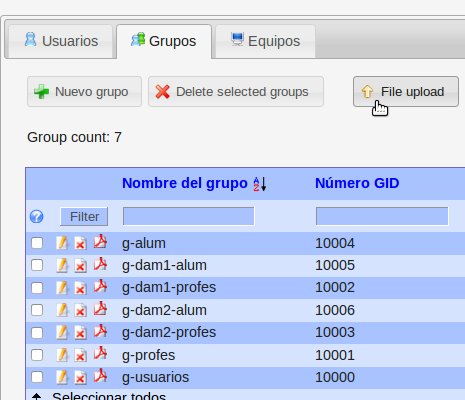Edit the g-dam2-profes group via pencil icon
The width and height of the screenshot is (465, 400).
tap(62, 332)
